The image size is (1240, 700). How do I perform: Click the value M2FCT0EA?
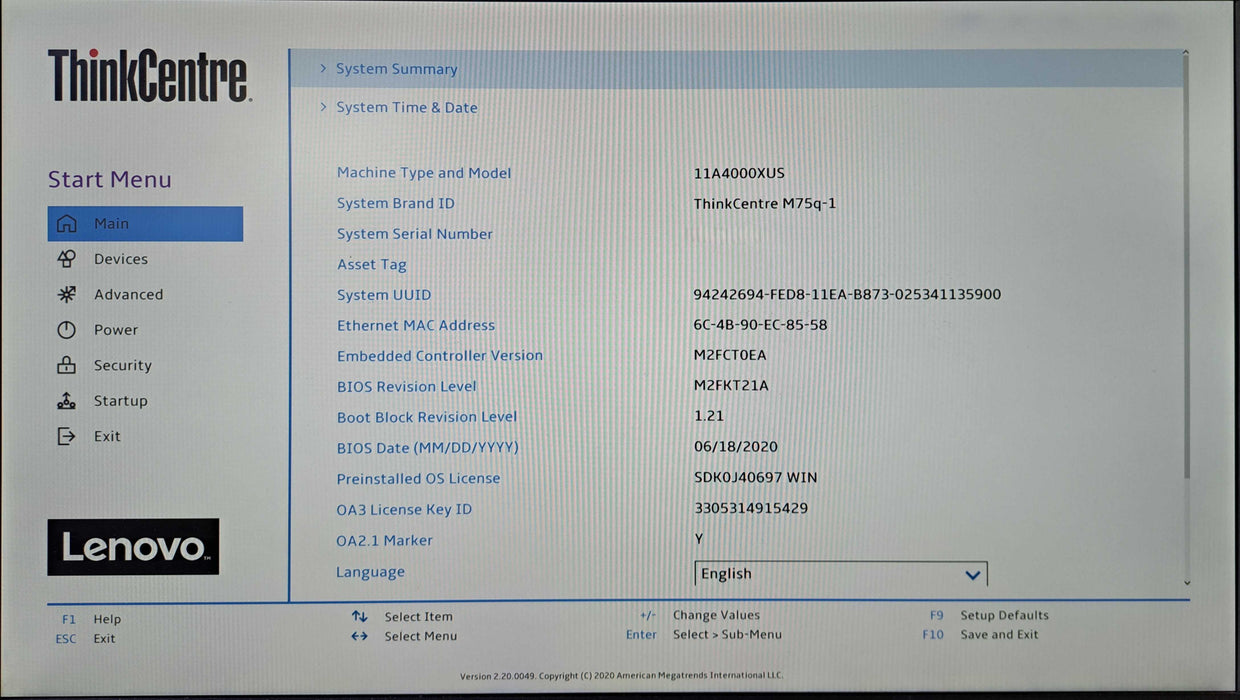point(730,355)
